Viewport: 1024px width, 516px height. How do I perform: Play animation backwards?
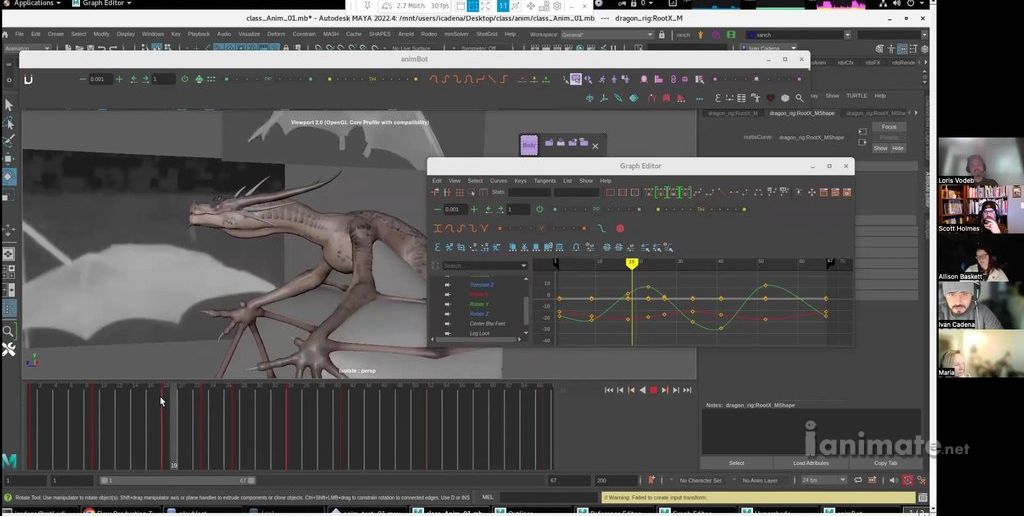click(642, 390)
